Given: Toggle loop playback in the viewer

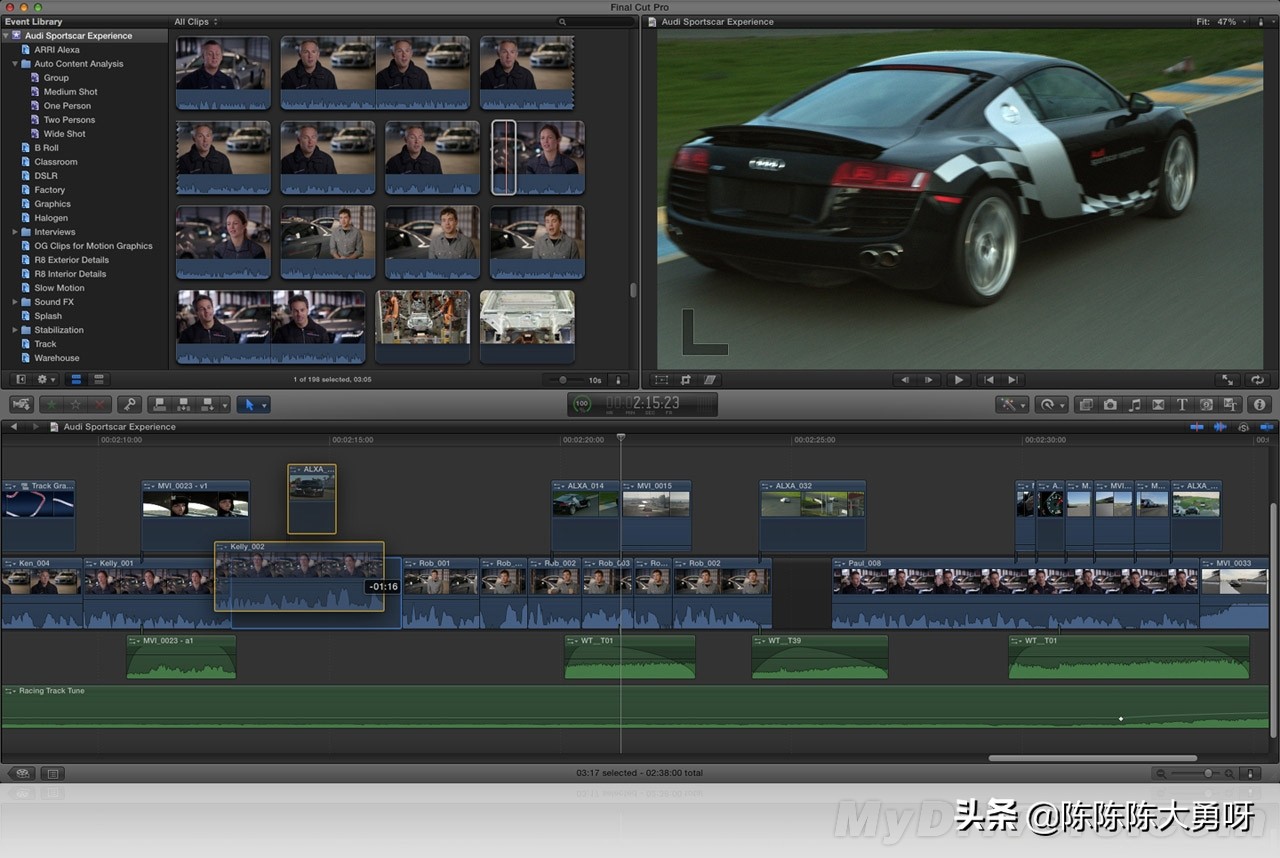Looking at the screenshot, I should click(x=1257, y=380).
